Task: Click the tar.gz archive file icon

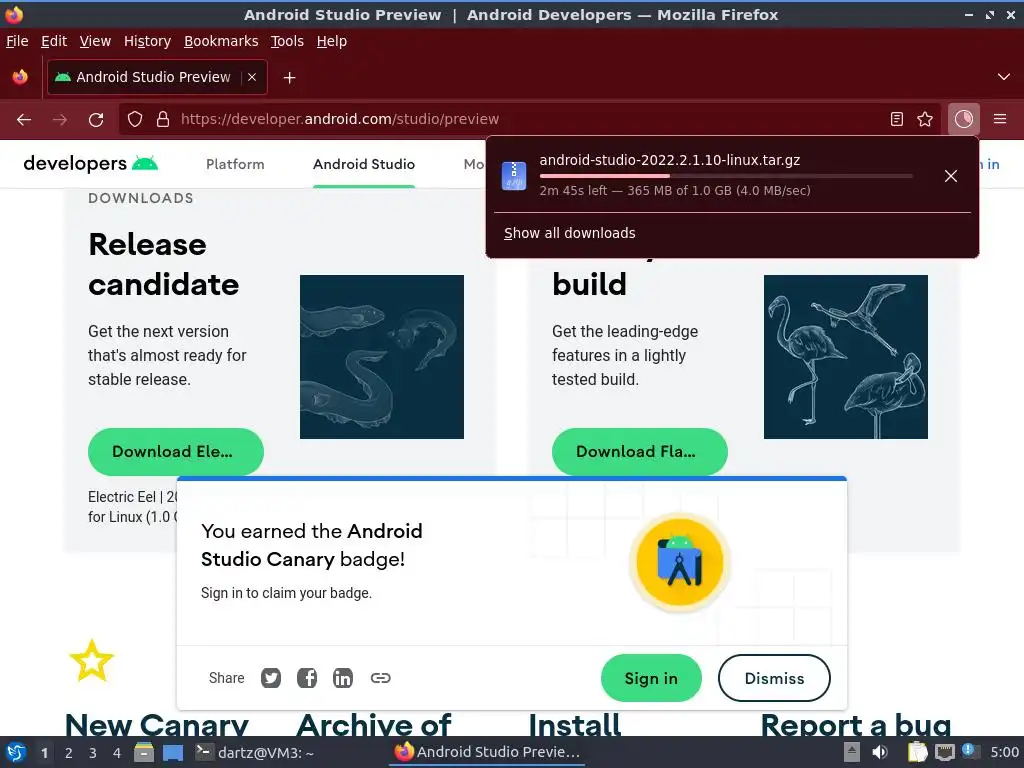Action: pos(514,176)
